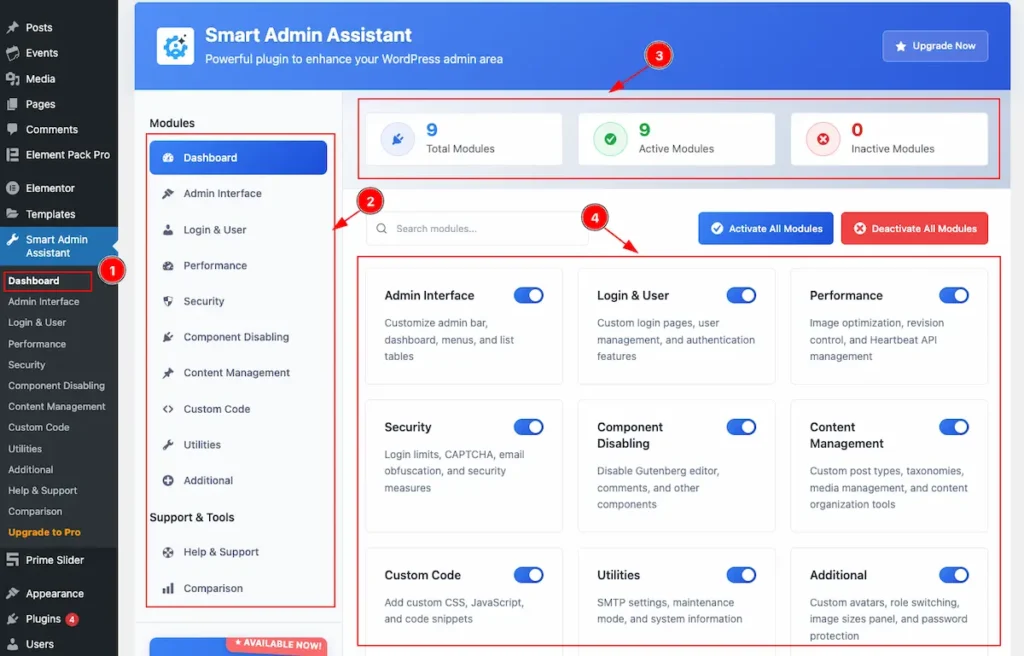Viewport: 1024px width, 656px height.
Task: Click the Additional plus icon in Modules panel
Action: pos(168,480)
